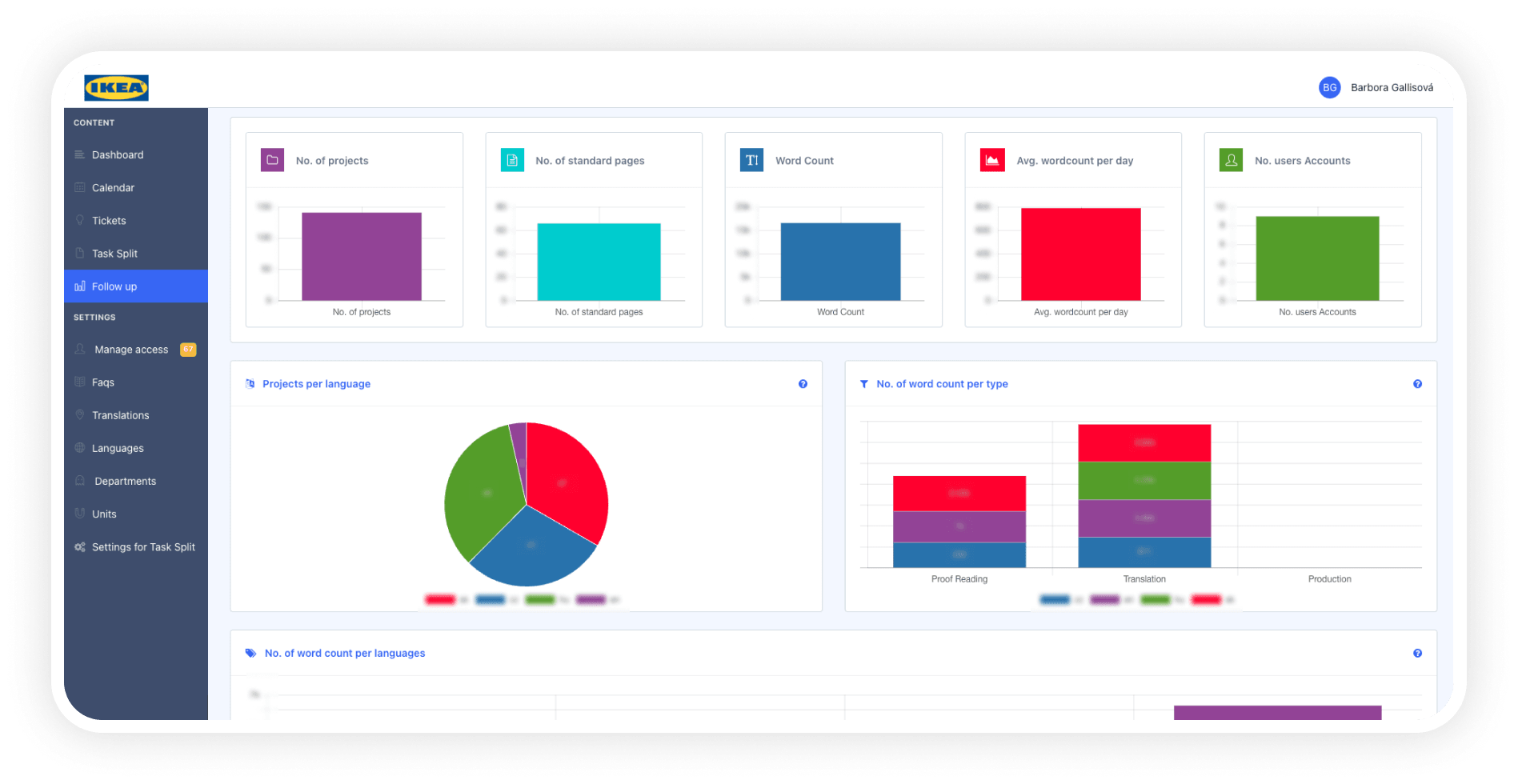
Task: Open the BG user avatar
Action: (x=1329, y=87)
